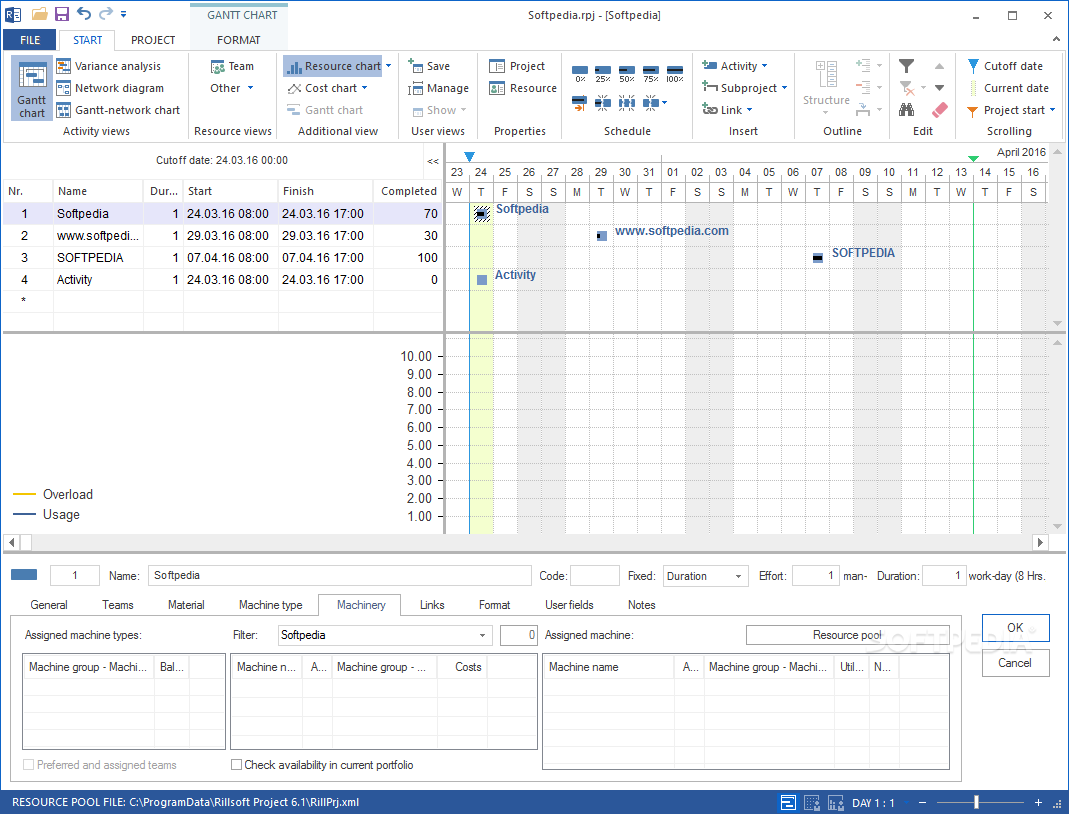Click the filter funnel icon

(x=906, y=66)
